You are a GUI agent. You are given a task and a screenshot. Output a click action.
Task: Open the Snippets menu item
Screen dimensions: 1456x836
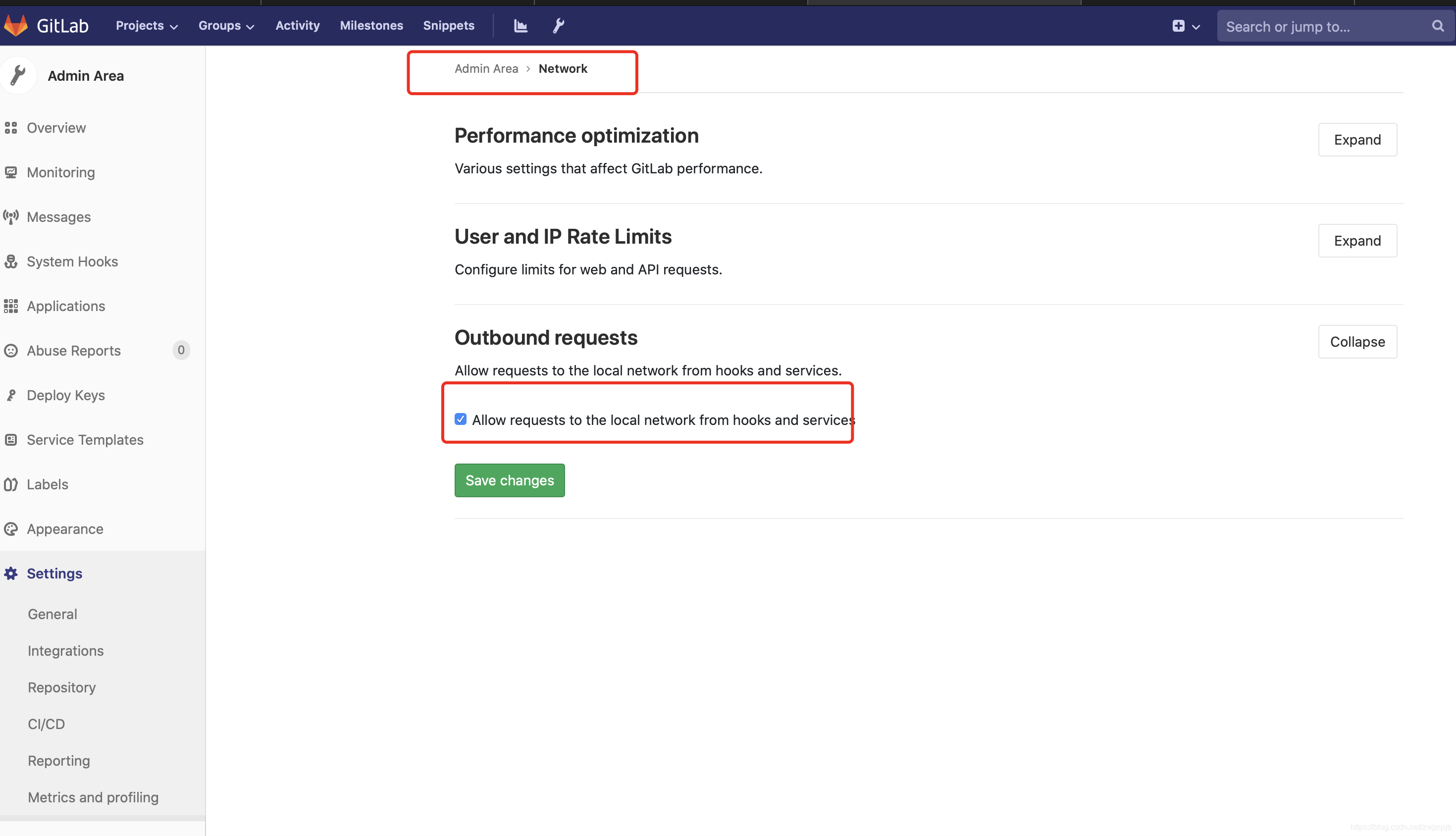pos(449,25)
